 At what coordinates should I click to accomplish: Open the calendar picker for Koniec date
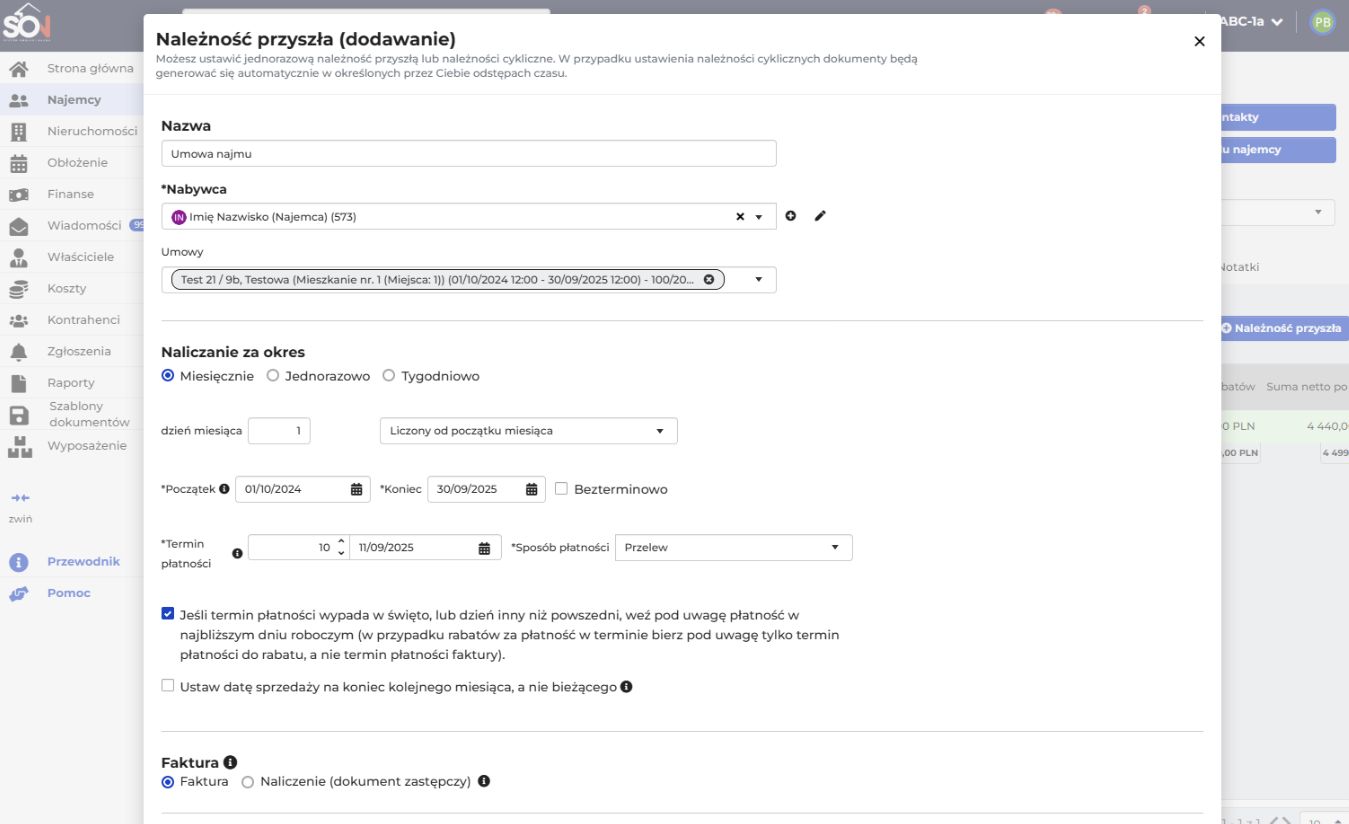pyautogui.click(x=532, y=489)
